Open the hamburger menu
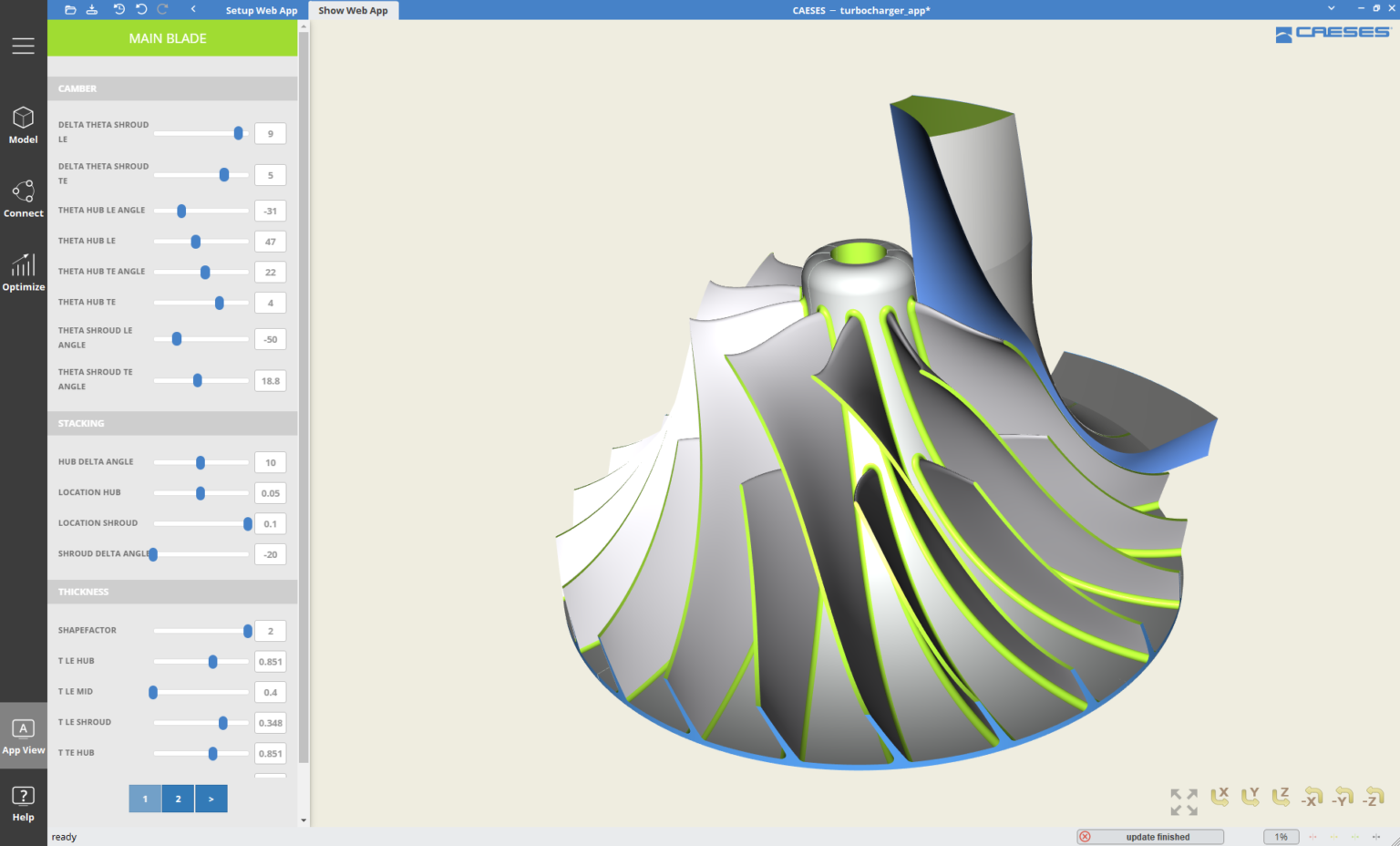The height and width of the screenshot is (846, 1400). click(x=23, y=46)
